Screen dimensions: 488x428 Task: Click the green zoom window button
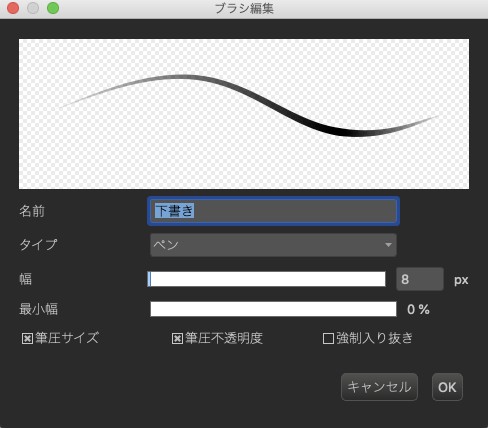[x=53, y=8]
